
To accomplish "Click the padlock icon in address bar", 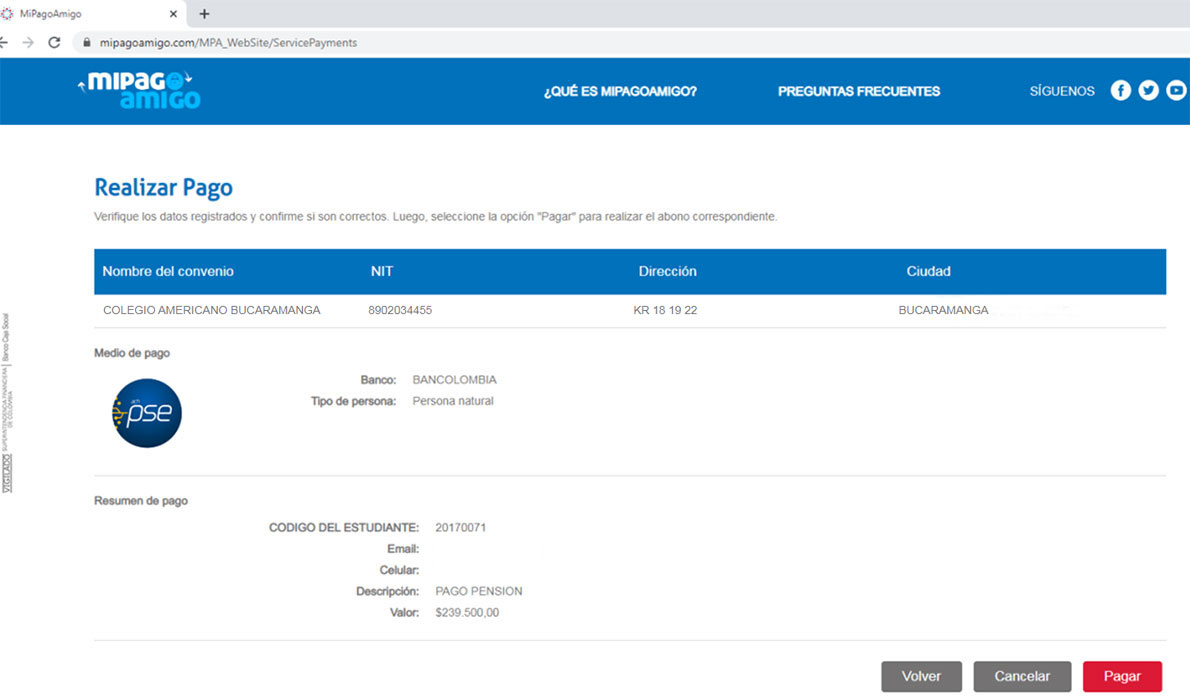I will [x=86, y=43].
